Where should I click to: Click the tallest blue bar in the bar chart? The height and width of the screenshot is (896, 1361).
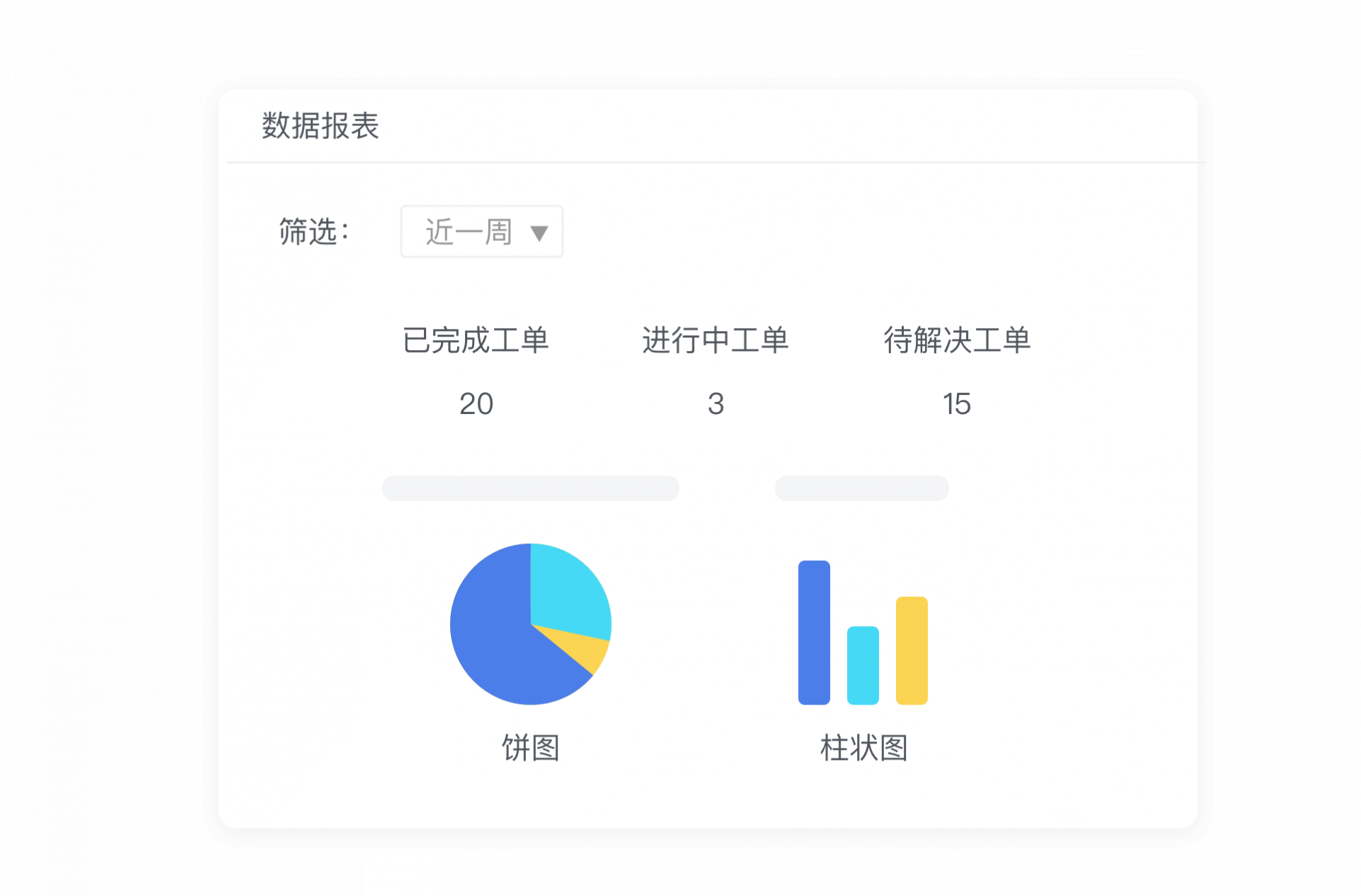click(x=814, y=631)
